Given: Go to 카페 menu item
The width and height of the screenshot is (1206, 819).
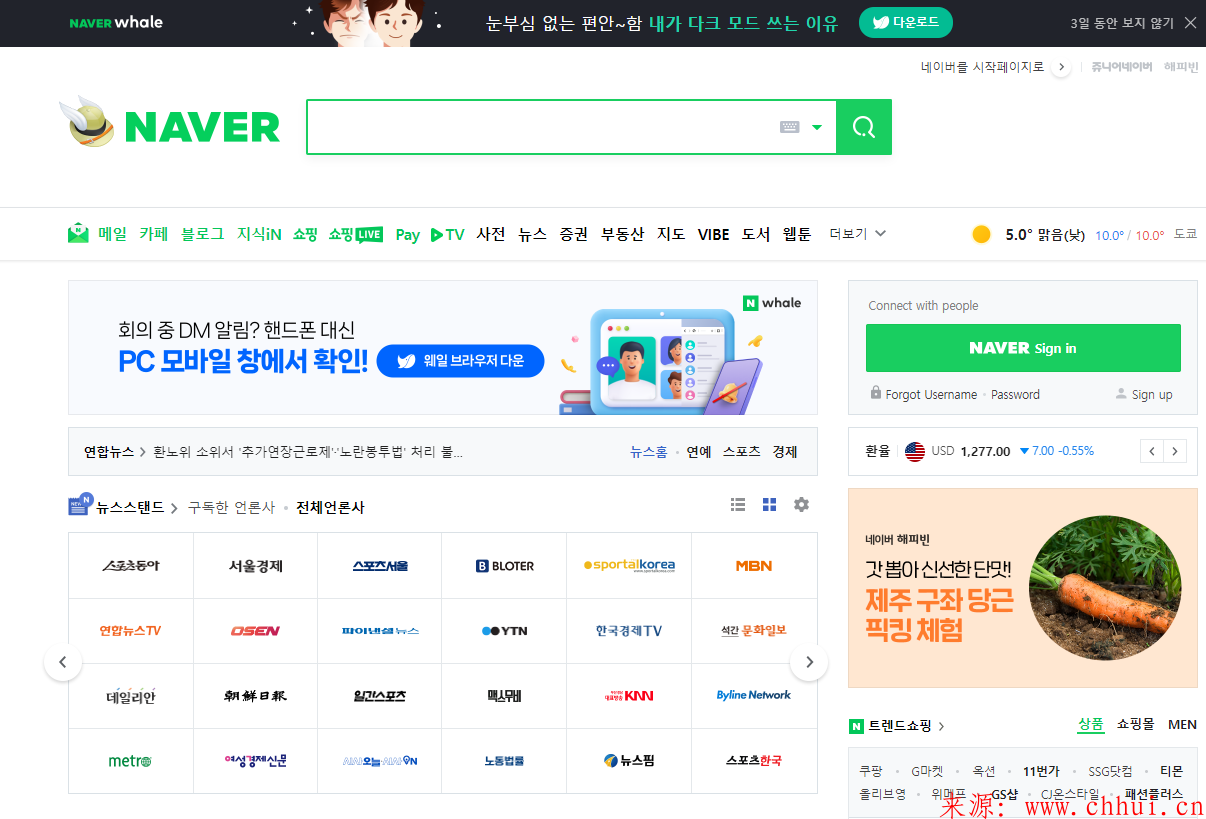Looking at the screenshot, I should (x=154, y=234).
